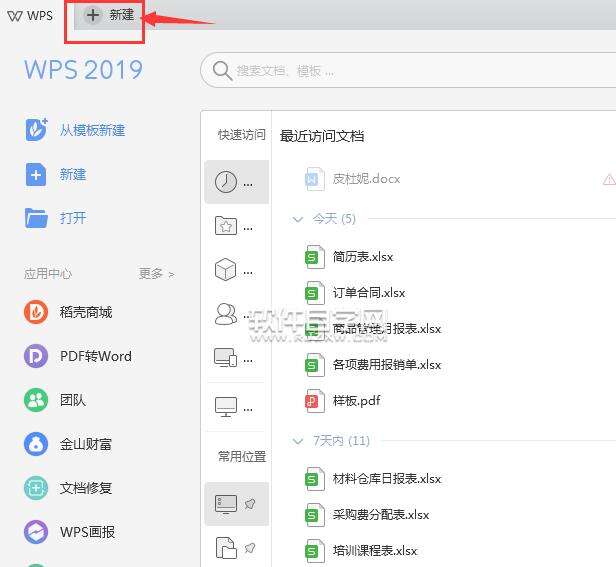Open 简历表.xlsx

(x=363, y=257)
